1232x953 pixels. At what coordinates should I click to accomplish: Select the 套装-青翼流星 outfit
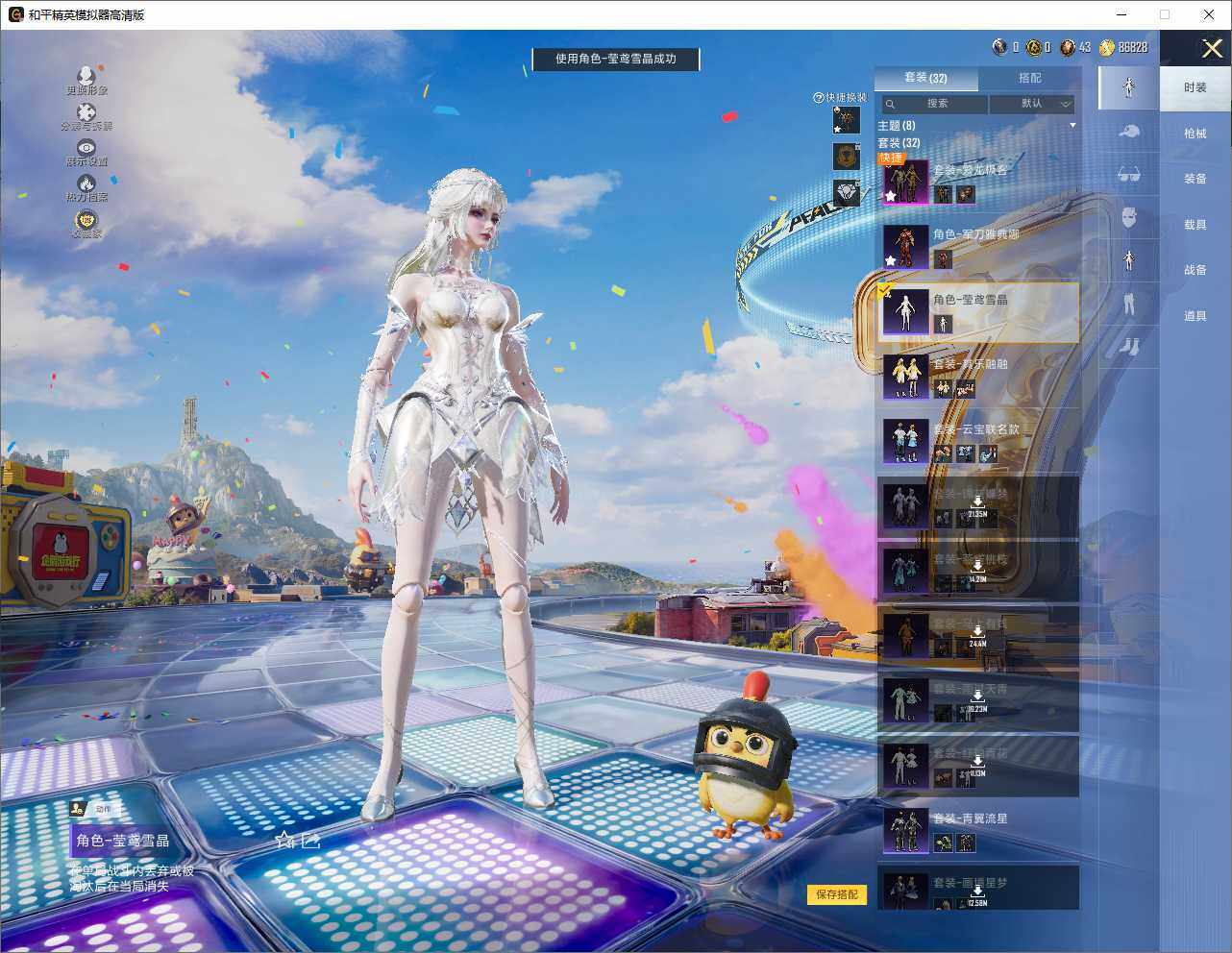click(x=977, y=830)
